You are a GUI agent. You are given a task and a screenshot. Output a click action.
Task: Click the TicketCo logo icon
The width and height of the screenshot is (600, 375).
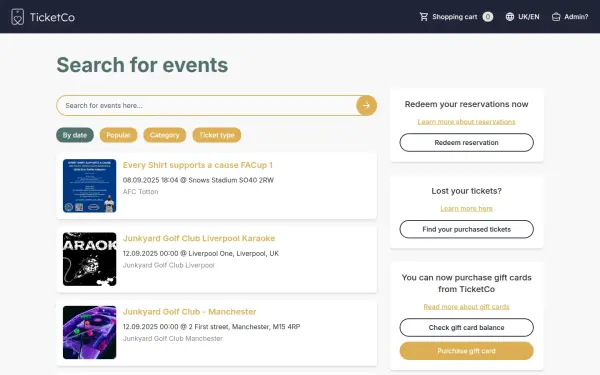coord(17,17)
